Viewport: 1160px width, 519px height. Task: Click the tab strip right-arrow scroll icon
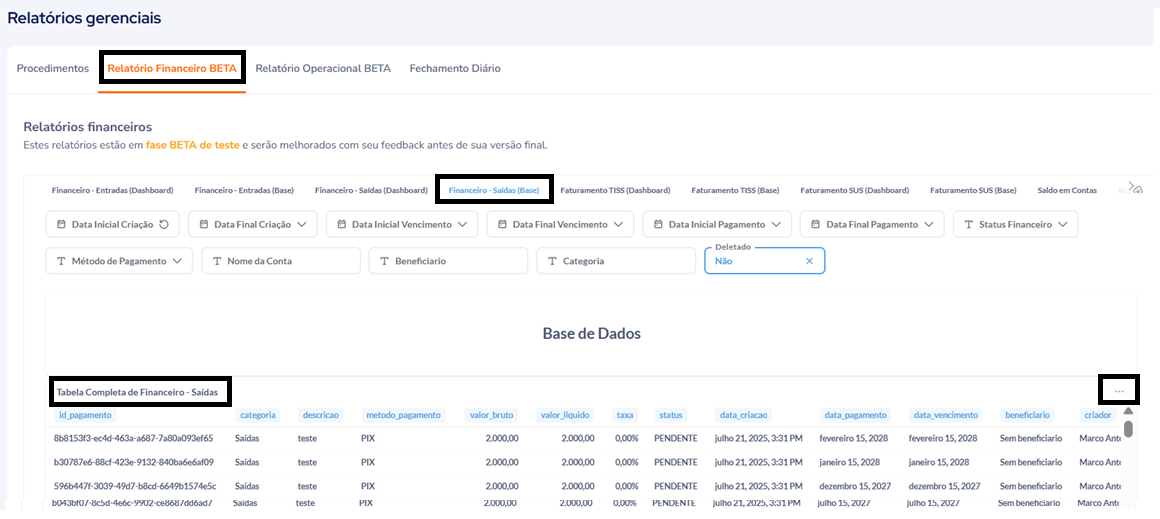[1131, 186]
